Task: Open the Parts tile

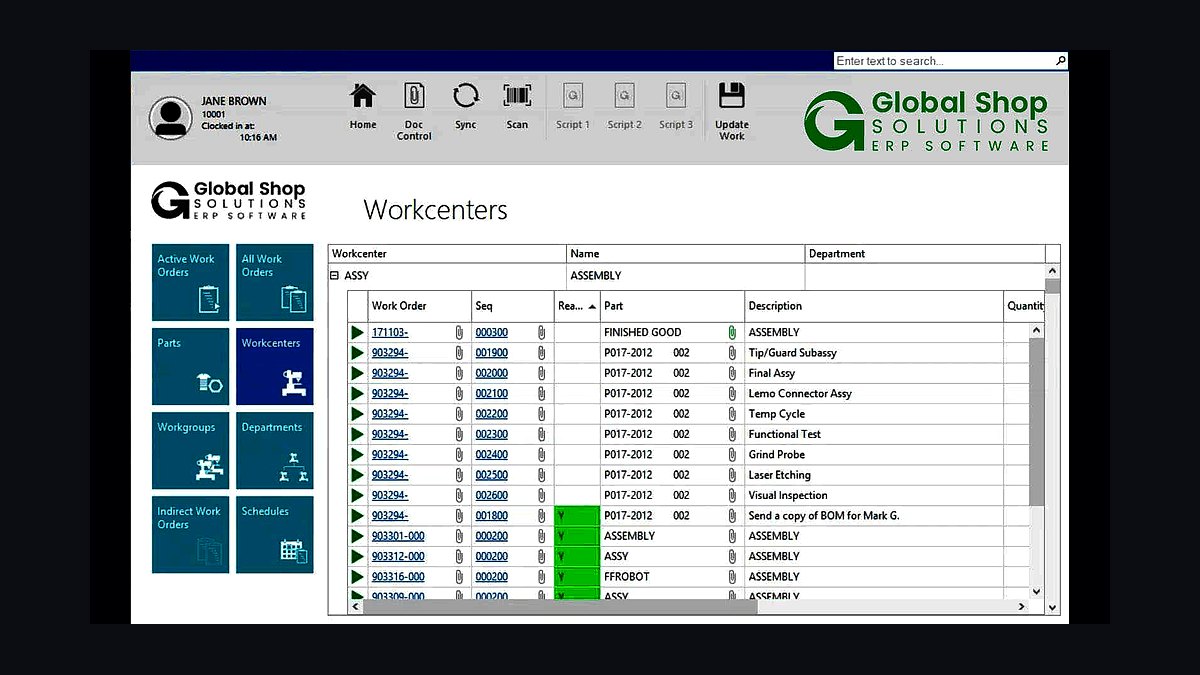Action: coord(190,366)
